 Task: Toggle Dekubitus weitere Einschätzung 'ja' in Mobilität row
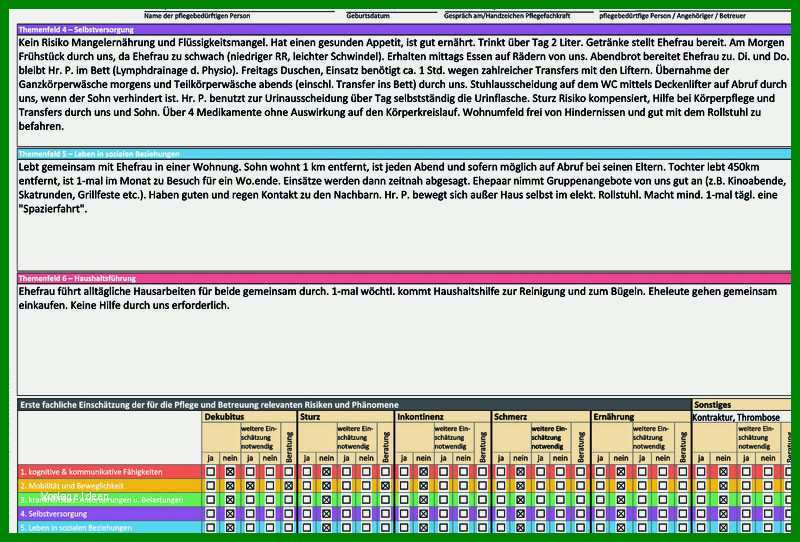coord(250,486)
